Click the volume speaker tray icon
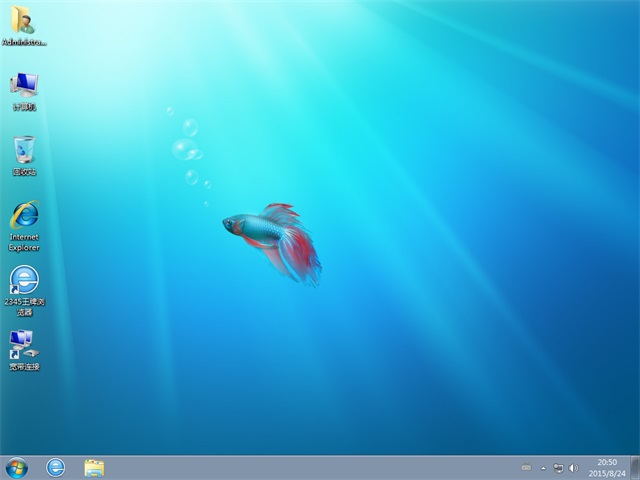This screenshot has width=640, height=480. click(x=573, y=468)
